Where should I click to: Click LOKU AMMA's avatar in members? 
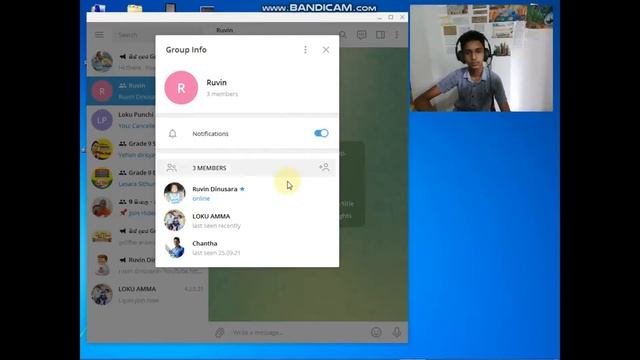point(175,220)
